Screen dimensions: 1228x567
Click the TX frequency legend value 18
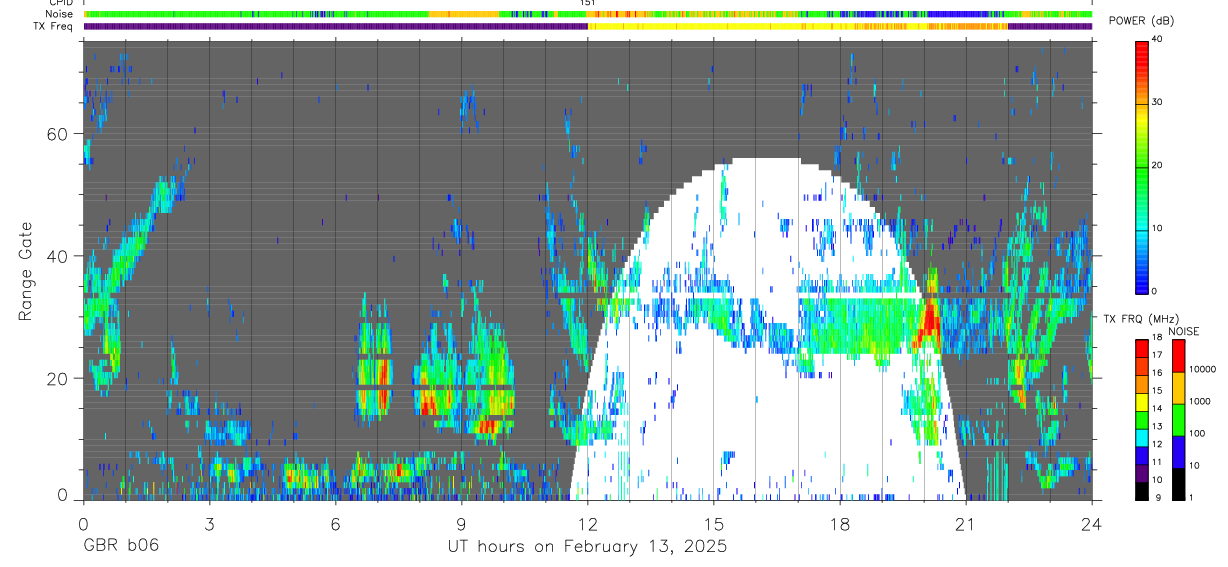tap(1158, 339)
